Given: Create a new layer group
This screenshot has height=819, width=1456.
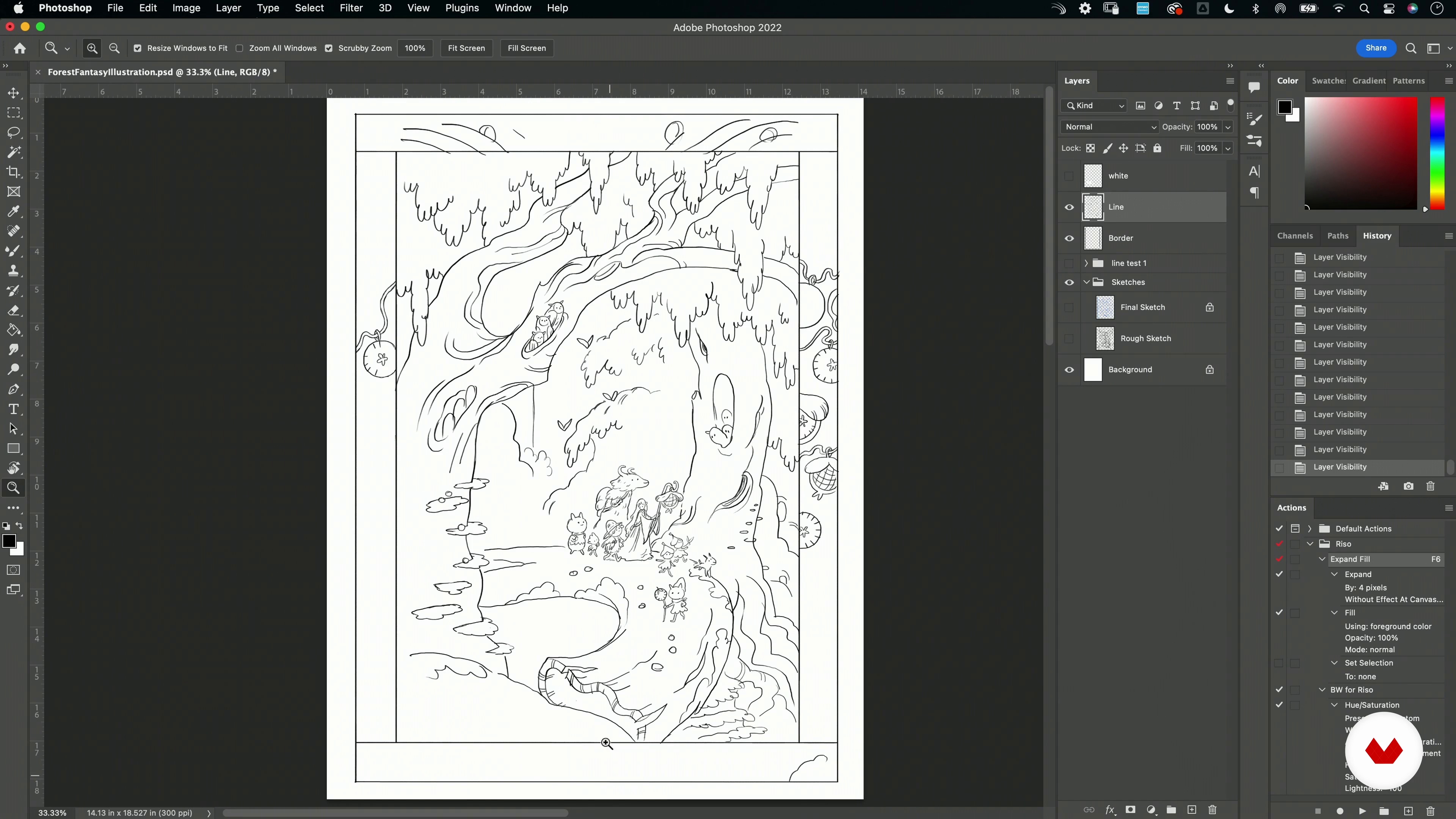Looking at the screenshot, I should tap(1171, 810).
